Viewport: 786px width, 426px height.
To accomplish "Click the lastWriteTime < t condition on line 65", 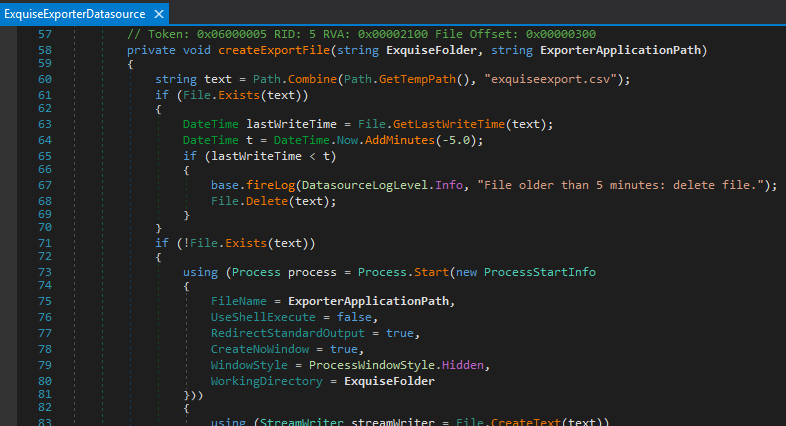I will [x=270, y=156].
